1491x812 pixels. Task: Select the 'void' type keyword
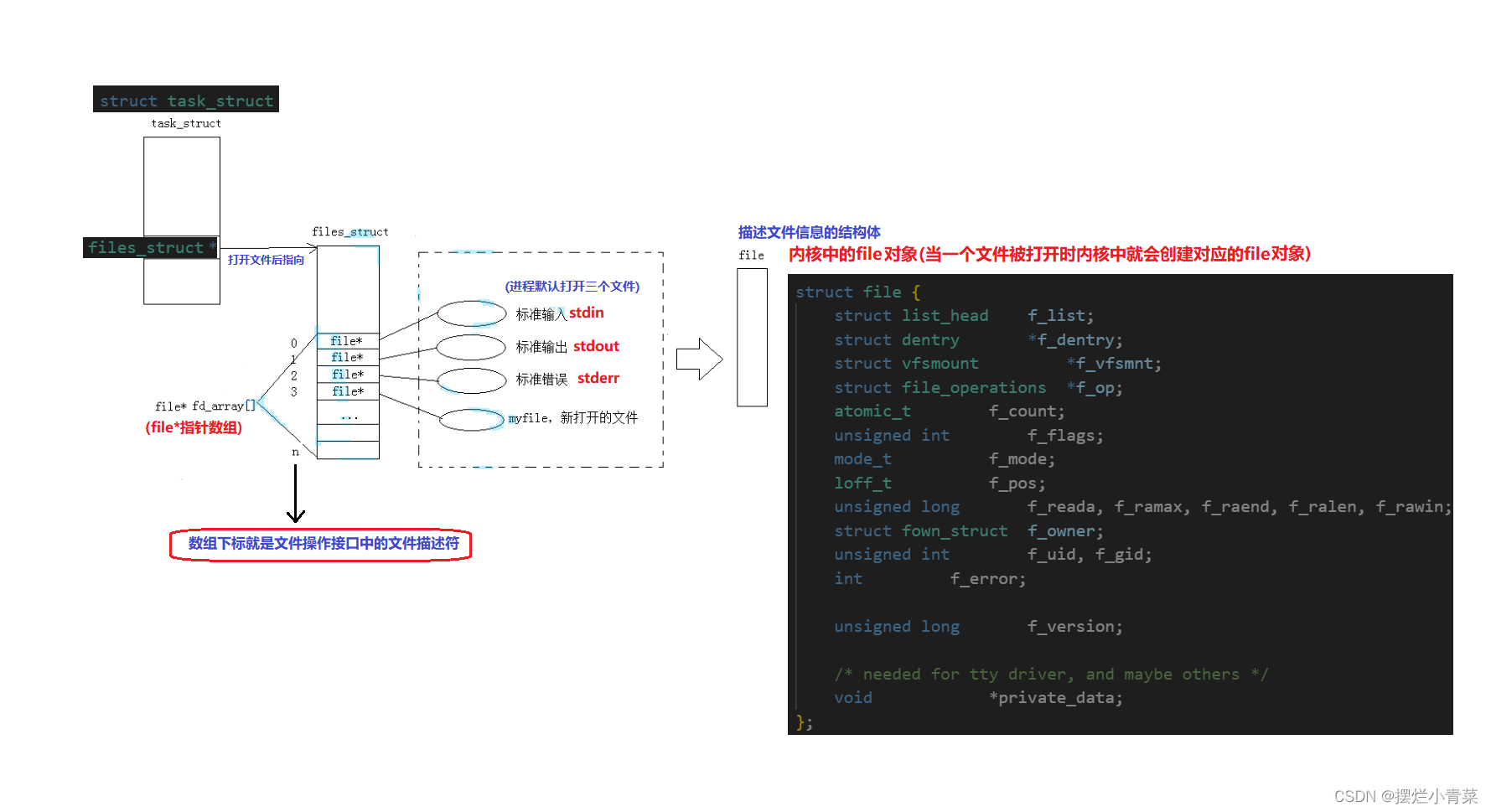[x=853, y=698]
